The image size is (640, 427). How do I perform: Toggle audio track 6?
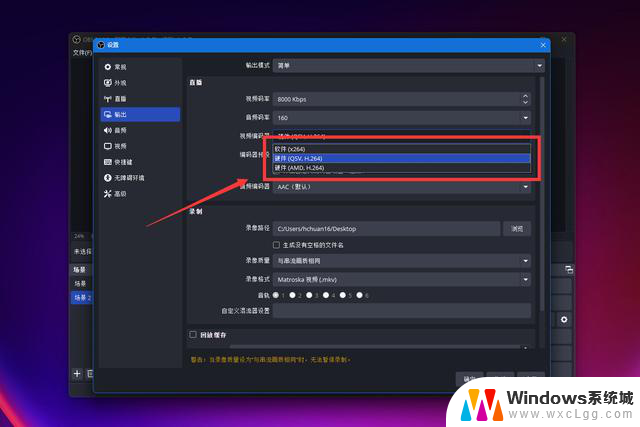[360, 295]
